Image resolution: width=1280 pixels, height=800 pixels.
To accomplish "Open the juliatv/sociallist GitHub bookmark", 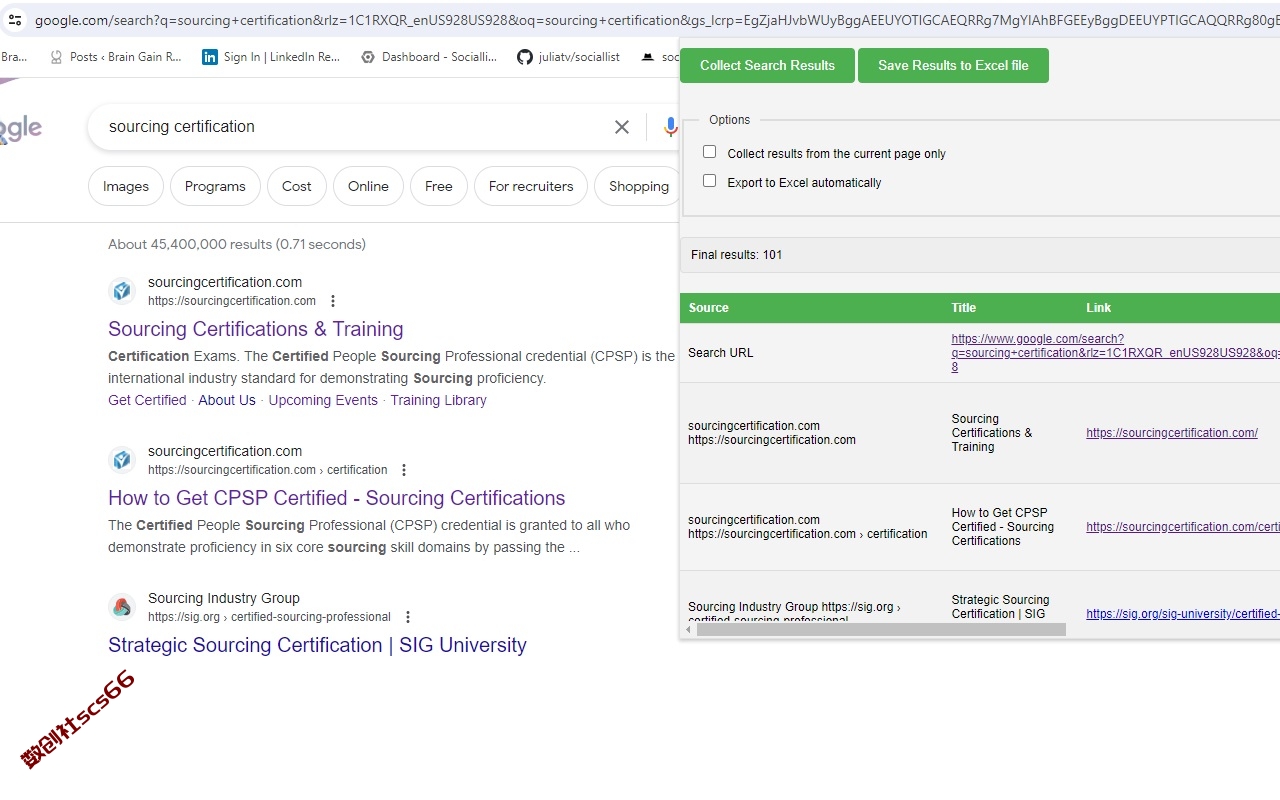I will point(568,57).
